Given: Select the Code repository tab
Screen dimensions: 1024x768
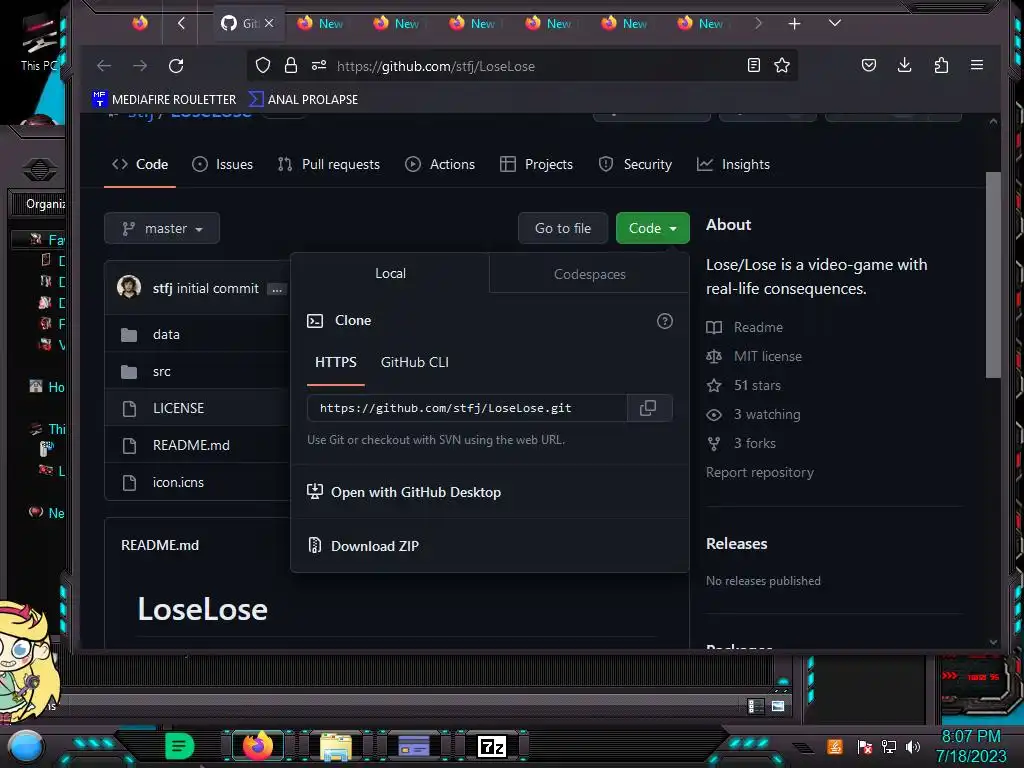Looking at the screenshot, I should click(x=140, y=165).
